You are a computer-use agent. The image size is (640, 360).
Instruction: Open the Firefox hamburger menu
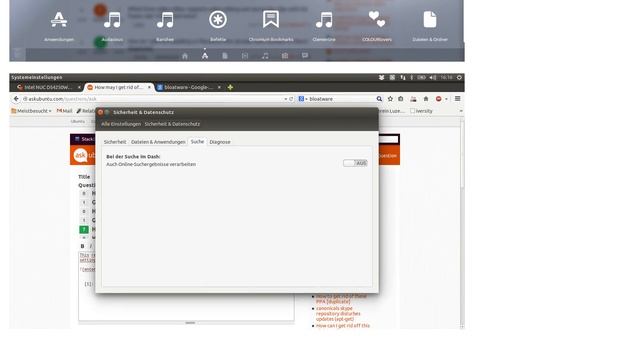[x=458, y=99]
